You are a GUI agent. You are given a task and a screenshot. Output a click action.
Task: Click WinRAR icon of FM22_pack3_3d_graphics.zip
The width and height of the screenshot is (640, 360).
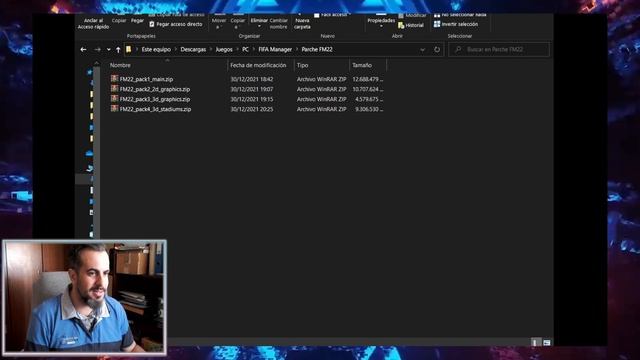pyautogui.click(x=114, y=98)
